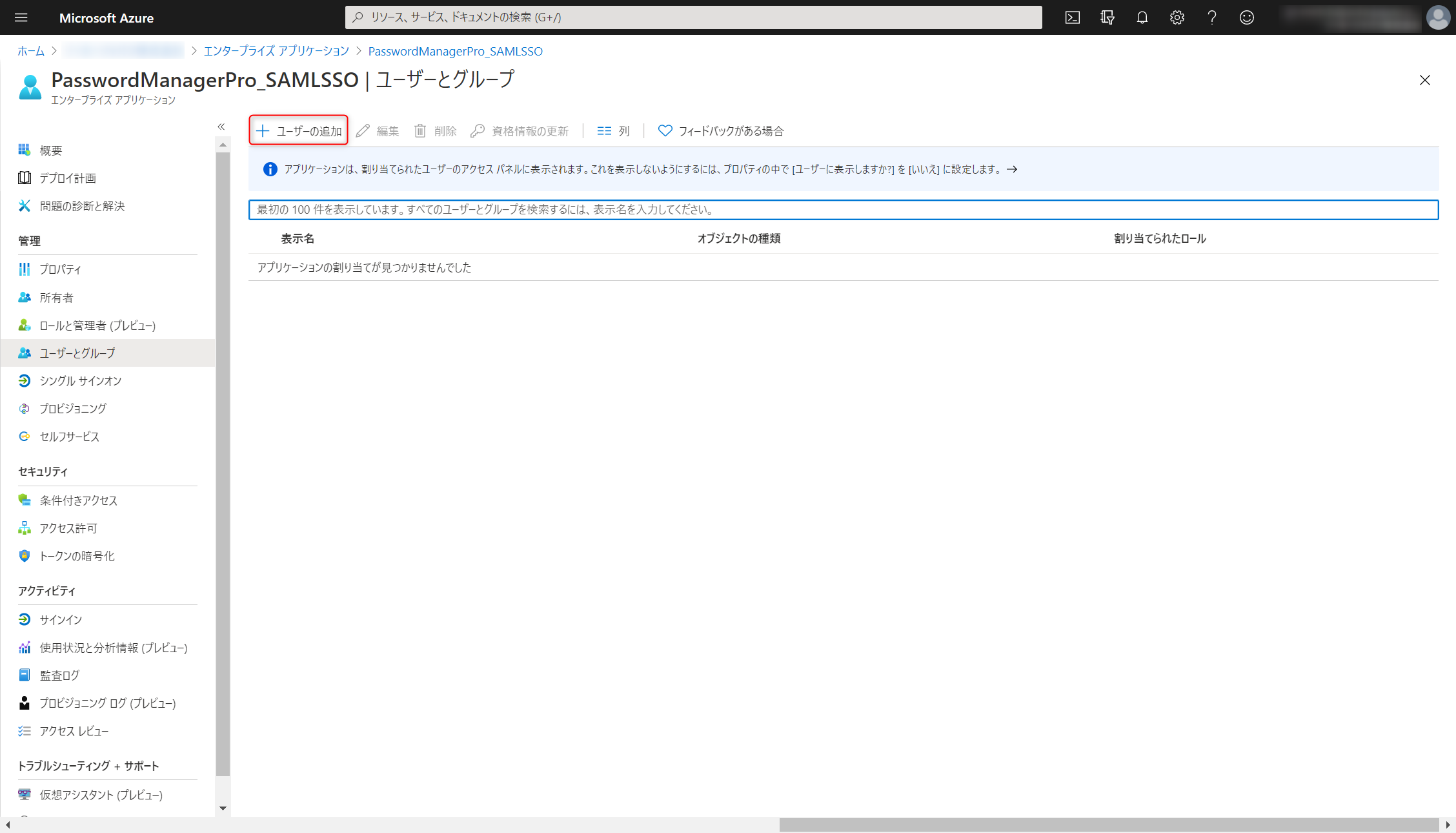Open シングル サインオン menu item
This screenshot has height=833, width=1456.
click(x=80, y=381)
